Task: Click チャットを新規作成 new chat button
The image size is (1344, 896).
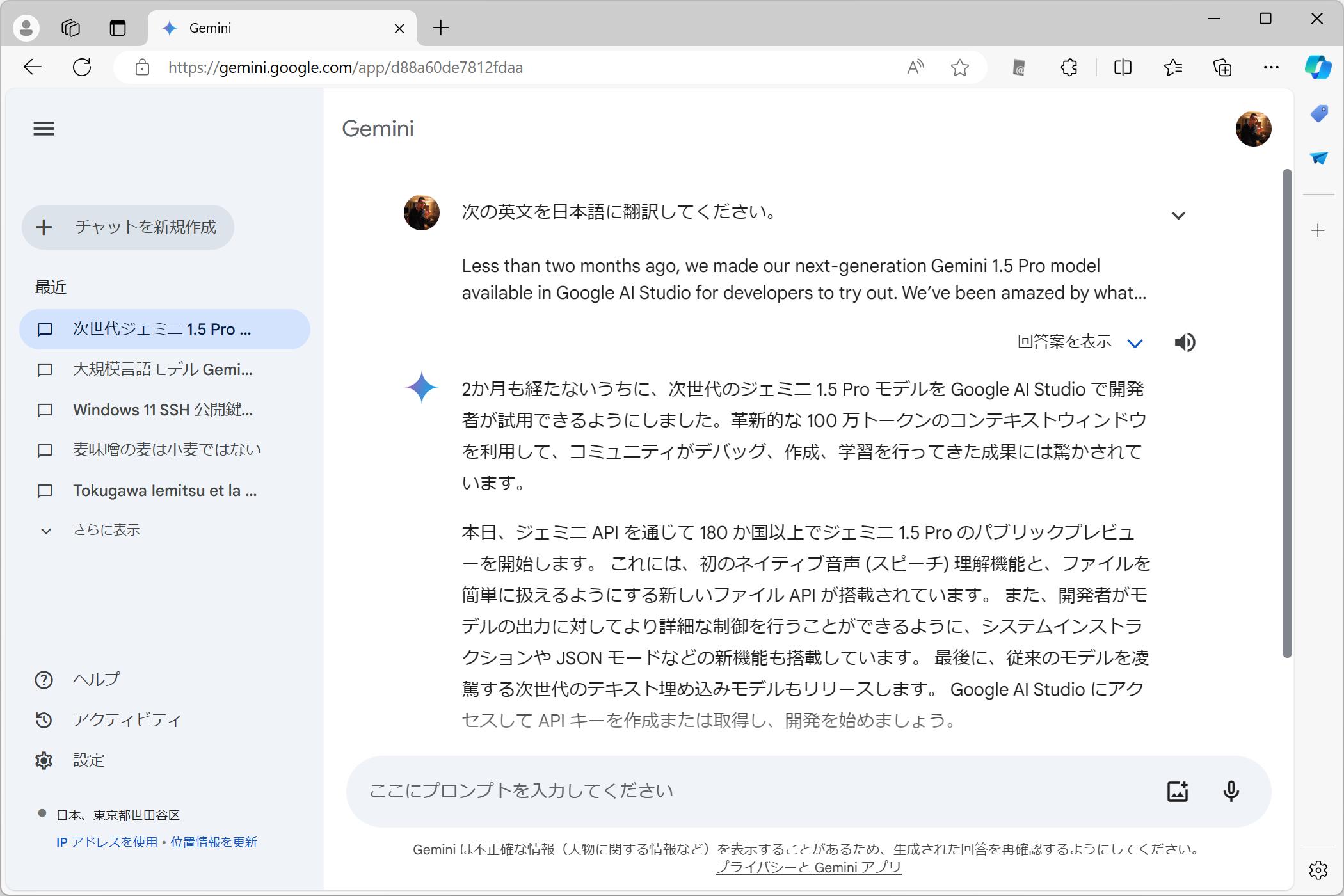Action: click(x=128, y=227)
